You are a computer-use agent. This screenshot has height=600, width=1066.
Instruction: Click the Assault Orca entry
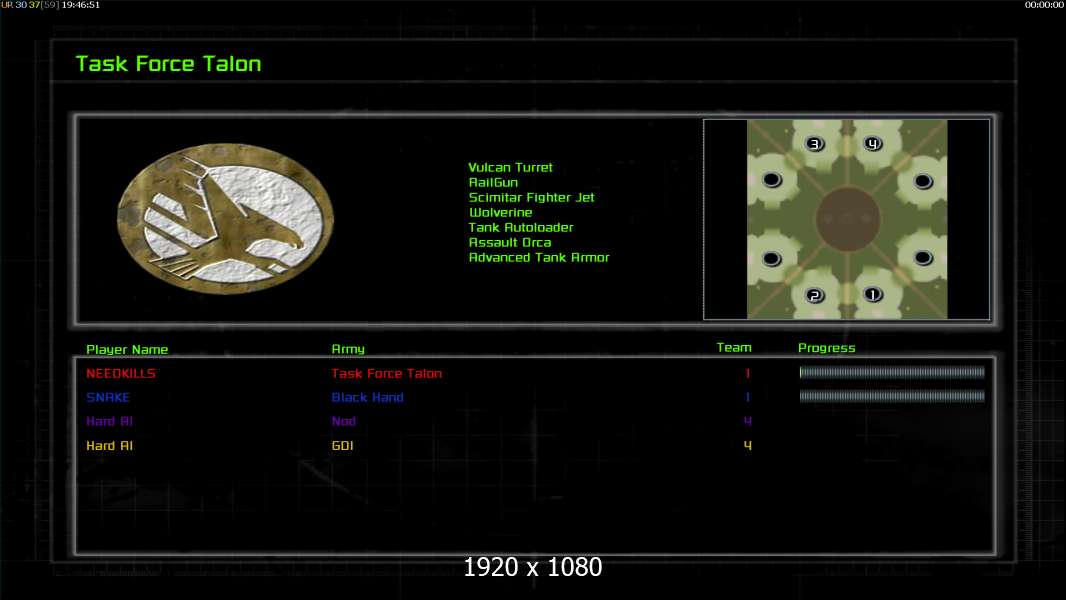tap(509, 242)
